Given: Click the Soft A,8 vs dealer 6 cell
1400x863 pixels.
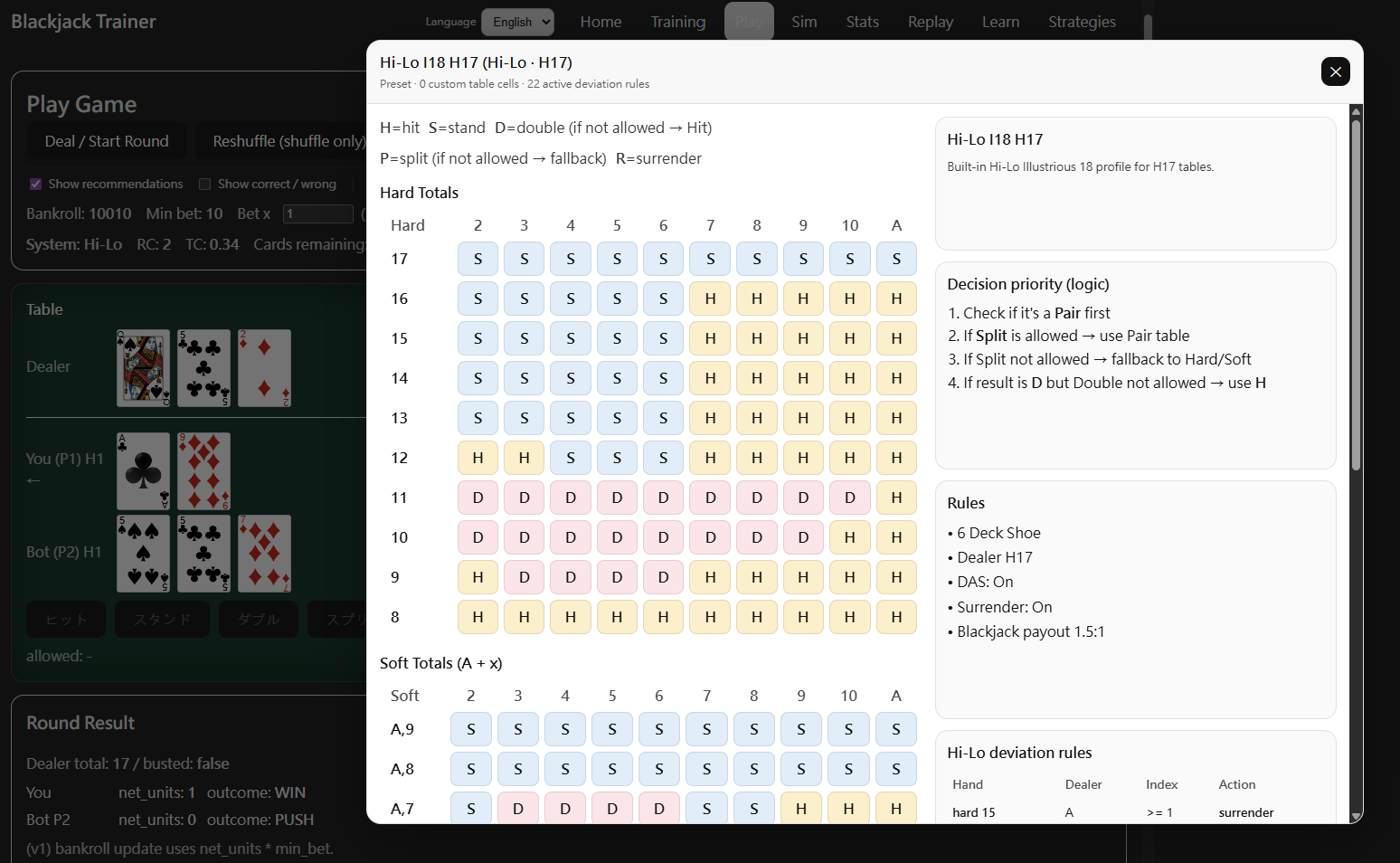Looking at the screenshot, I should pyautogui.click(x=659, y=769).
